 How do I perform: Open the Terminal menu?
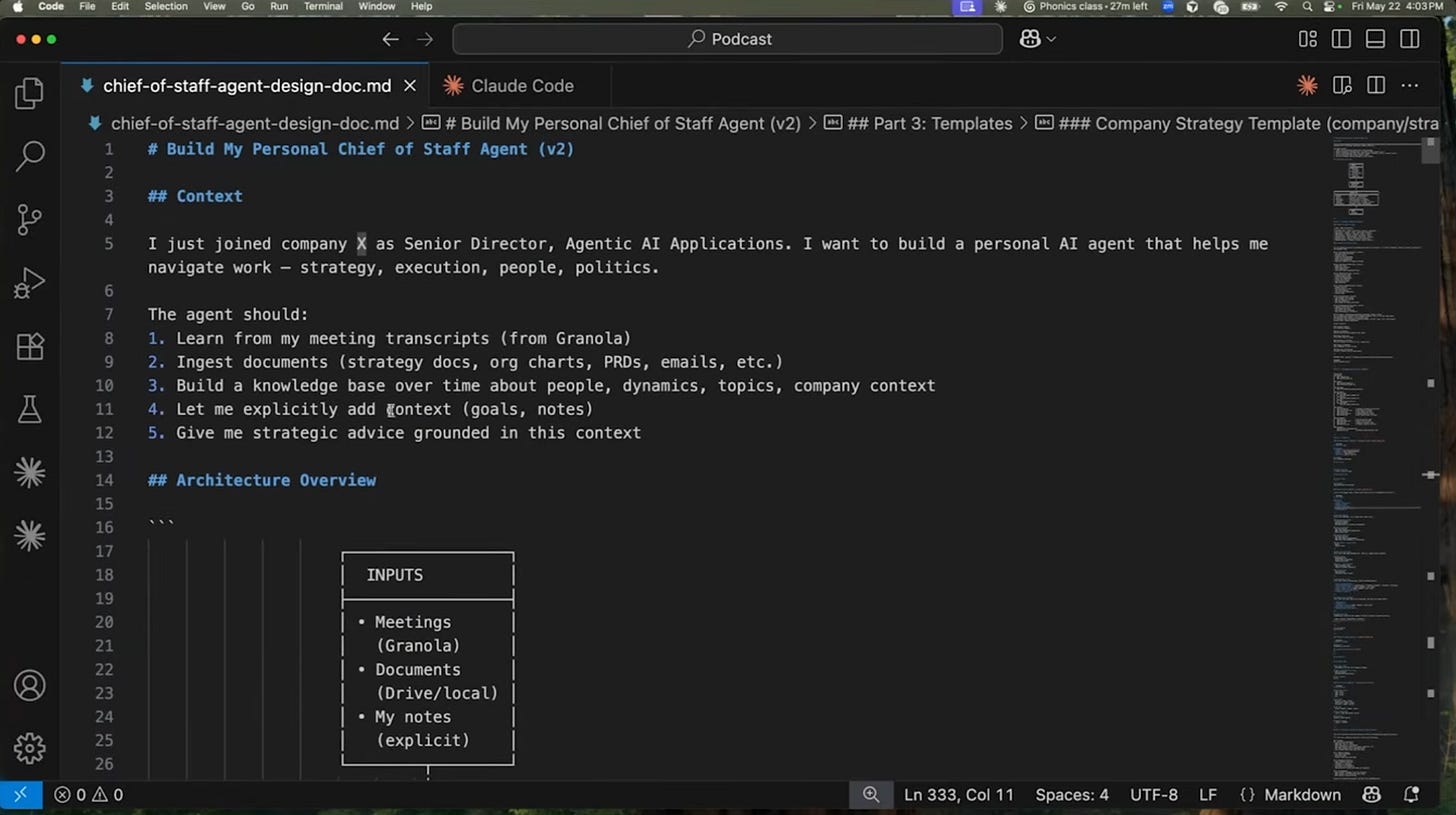[x=323, y=7]
